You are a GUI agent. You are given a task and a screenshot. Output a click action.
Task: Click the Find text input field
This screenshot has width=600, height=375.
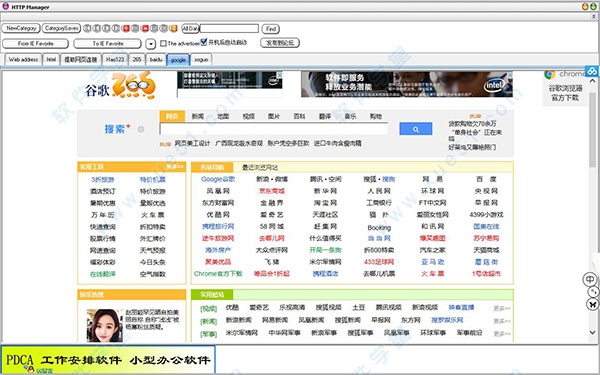230,28
